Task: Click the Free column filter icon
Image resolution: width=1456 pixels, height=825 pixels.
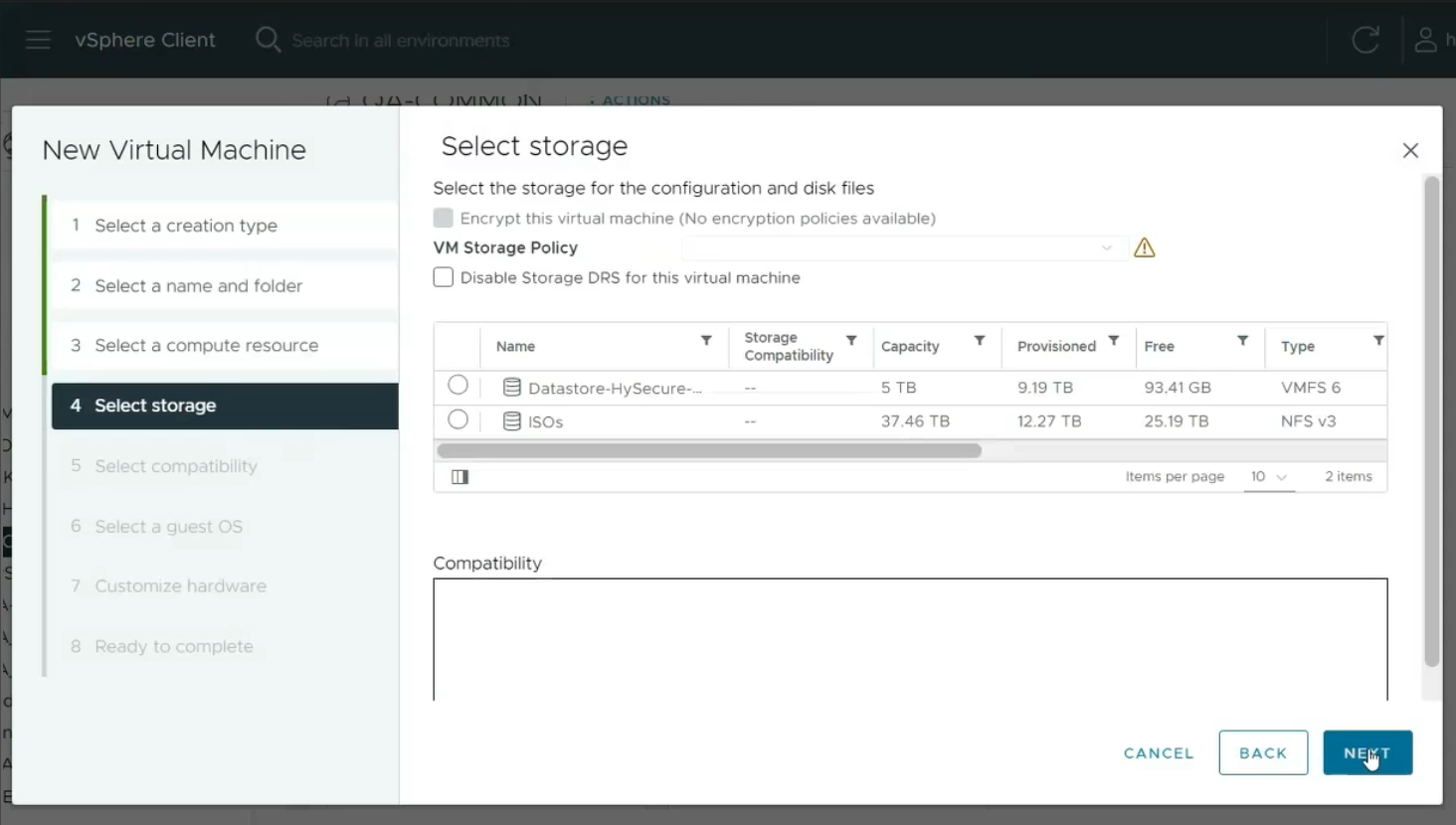Action: (1242, 341)
